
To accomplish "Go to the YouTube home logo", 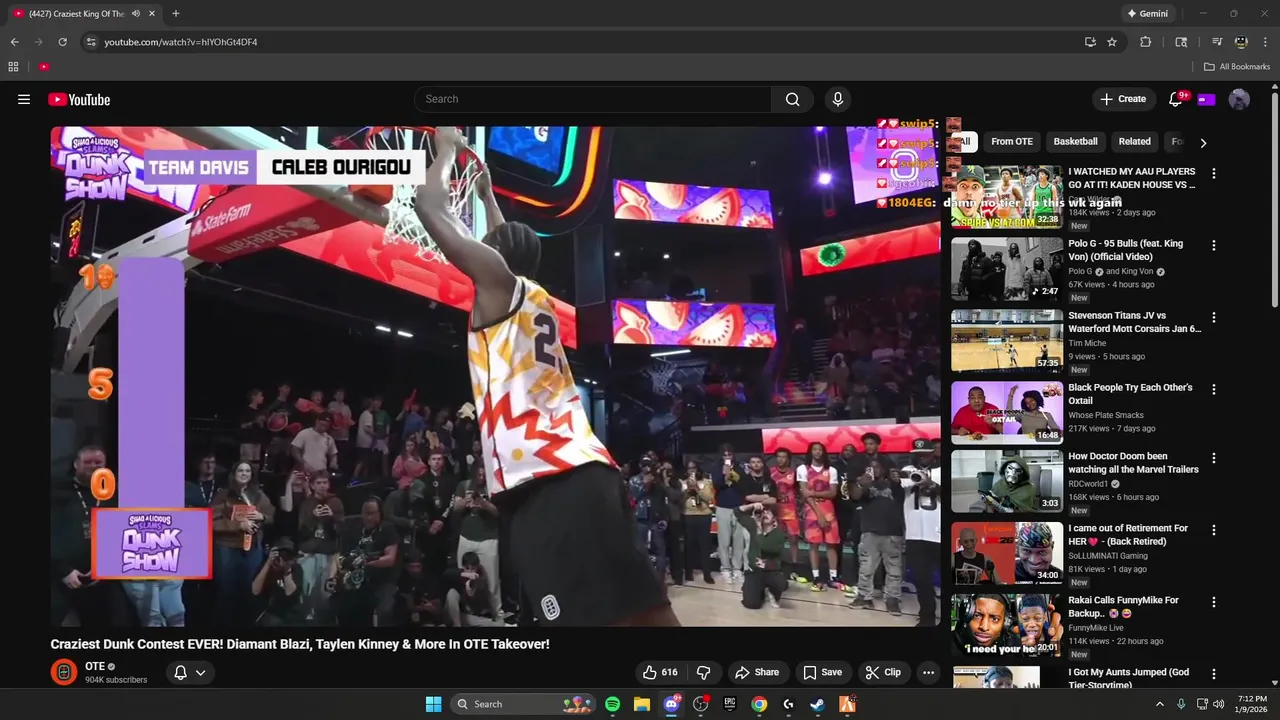I will click(x=79, y=99).
